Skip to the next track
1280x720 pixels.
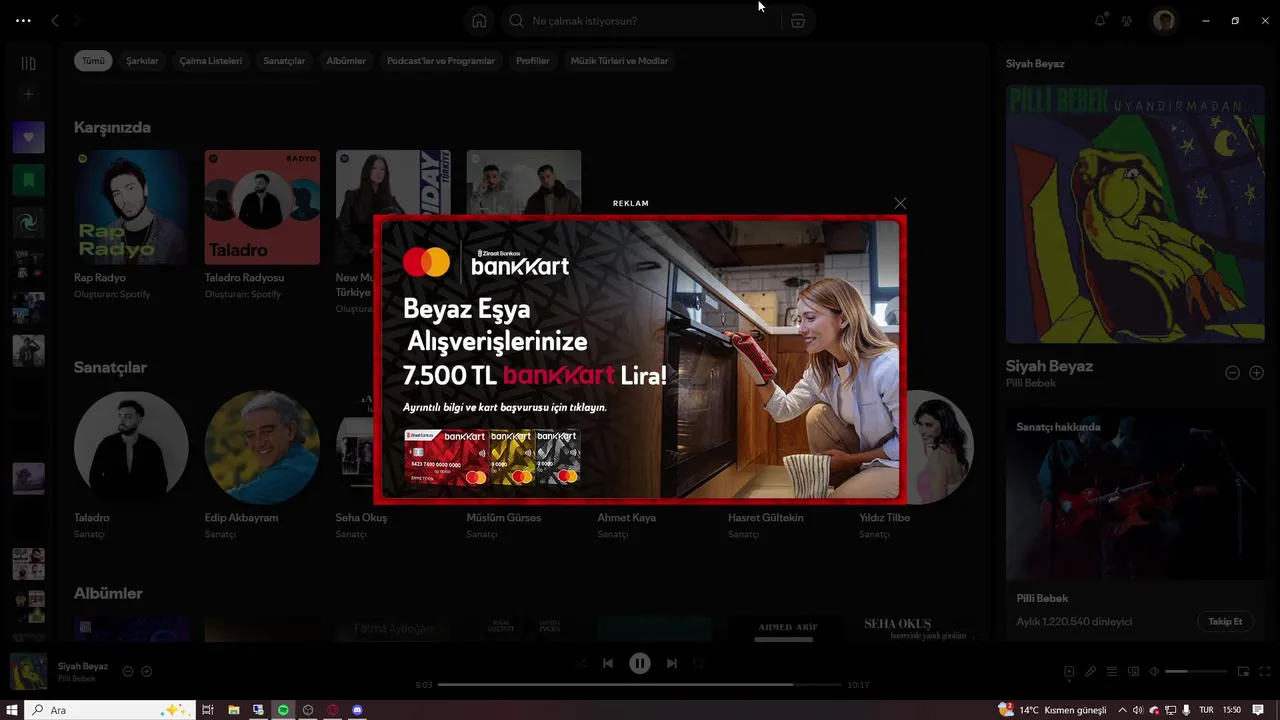click(x=672, y=663)
